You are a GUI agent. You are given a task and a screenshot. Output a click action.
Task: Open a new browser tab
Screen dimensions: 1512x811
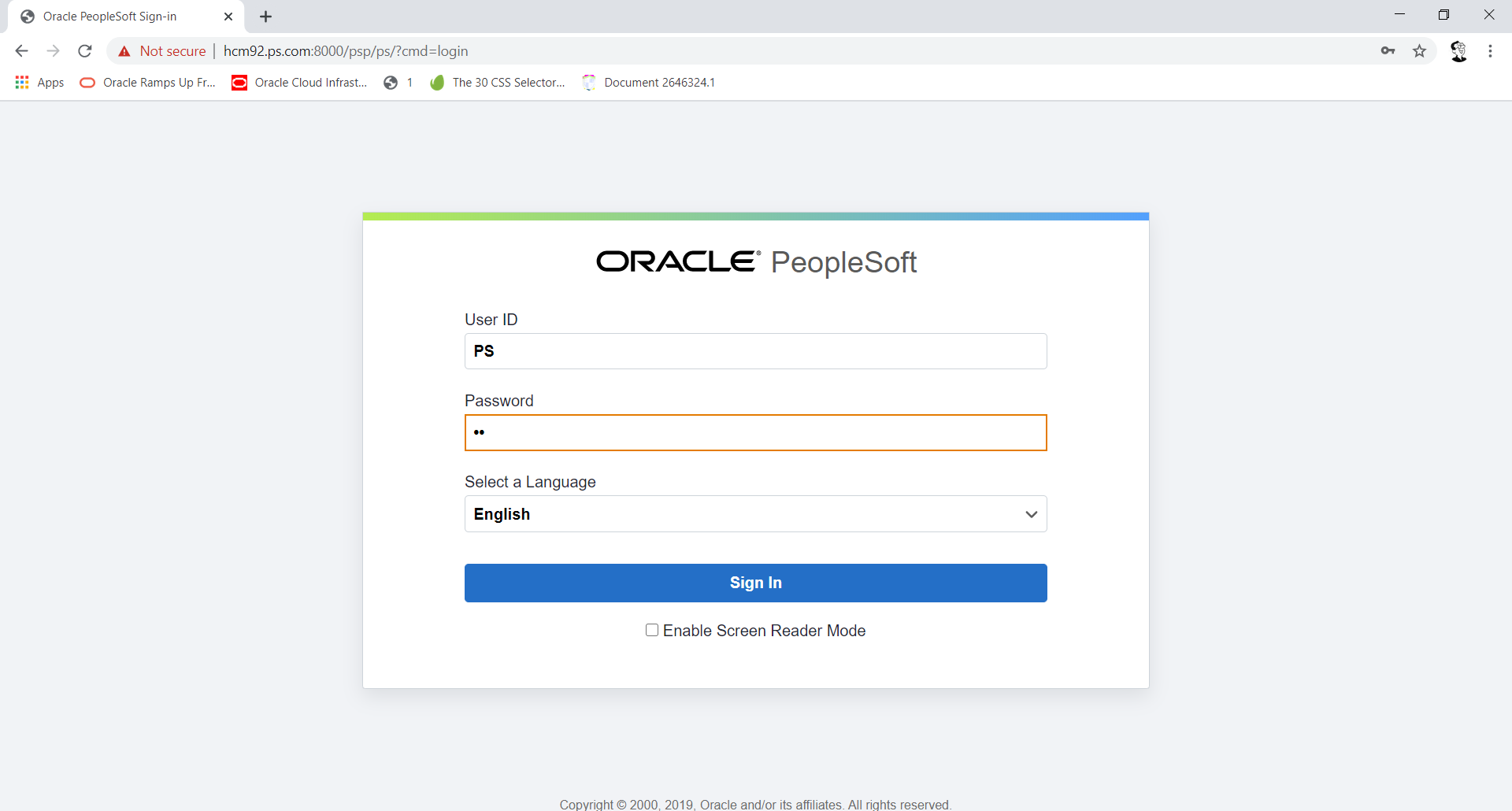point(266,17)
